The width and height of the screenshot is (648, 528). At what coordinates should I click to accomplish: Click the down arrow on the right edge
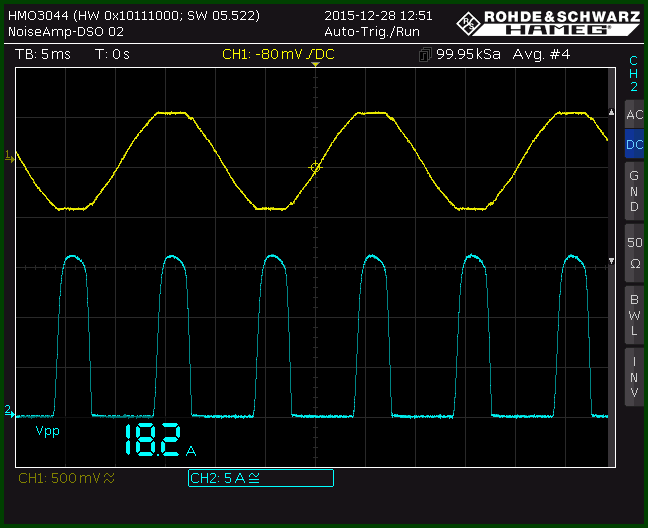612,261
